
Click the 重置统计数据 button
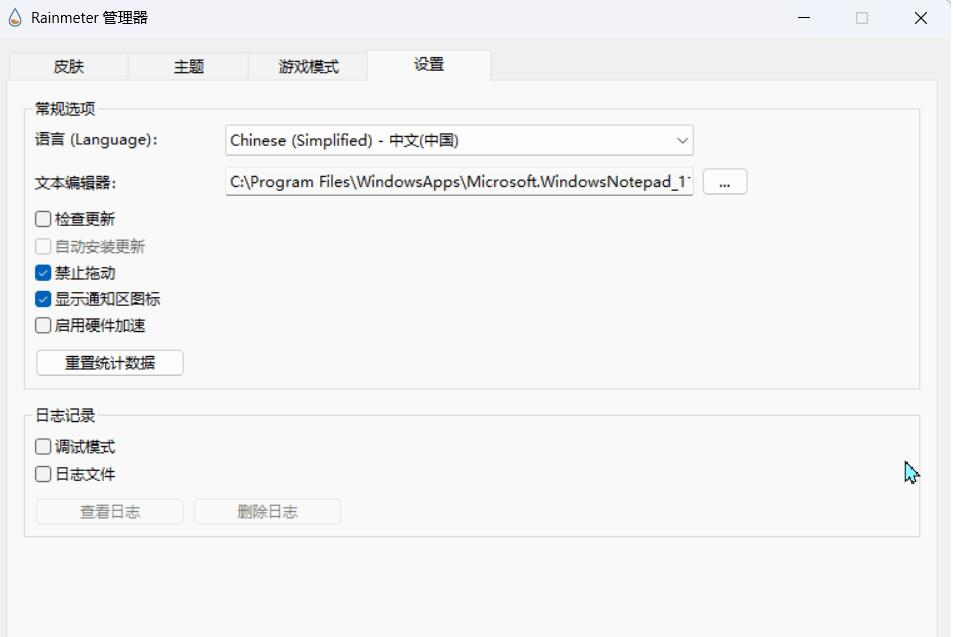coord(110,363)
